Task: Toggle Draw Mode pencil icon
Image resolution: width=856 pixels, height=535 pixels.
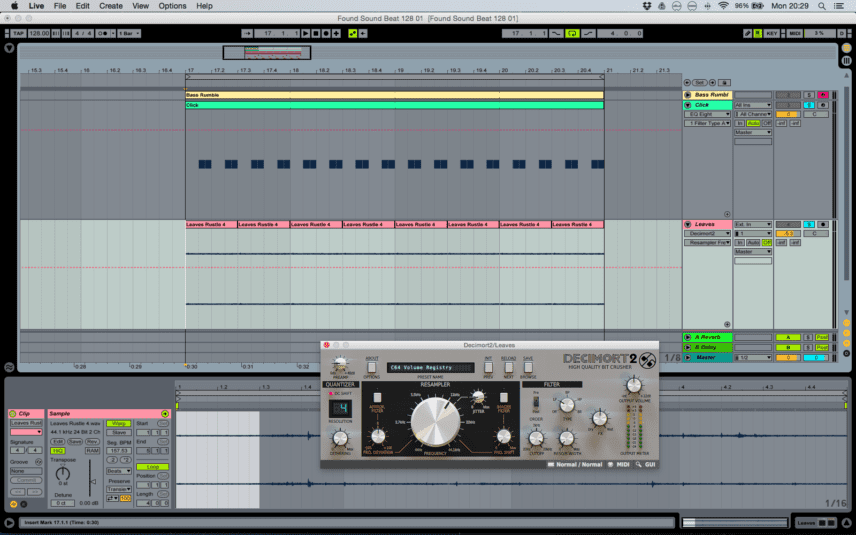Action: [747, 33]
